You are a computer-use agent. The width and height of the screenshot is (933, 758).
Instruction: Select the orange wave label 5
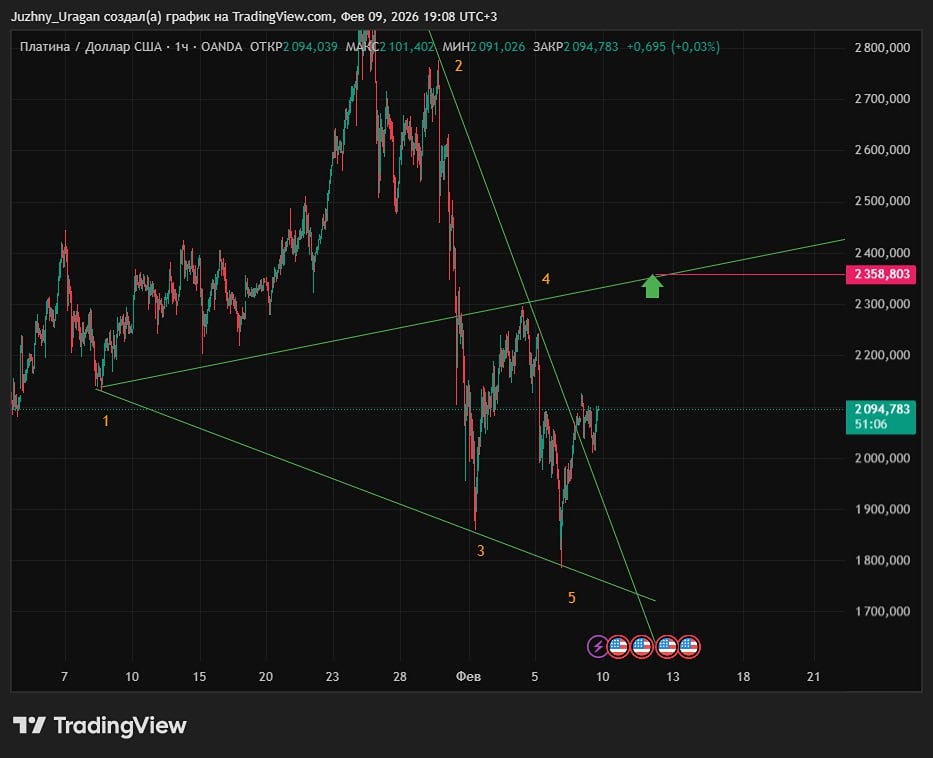572,598
